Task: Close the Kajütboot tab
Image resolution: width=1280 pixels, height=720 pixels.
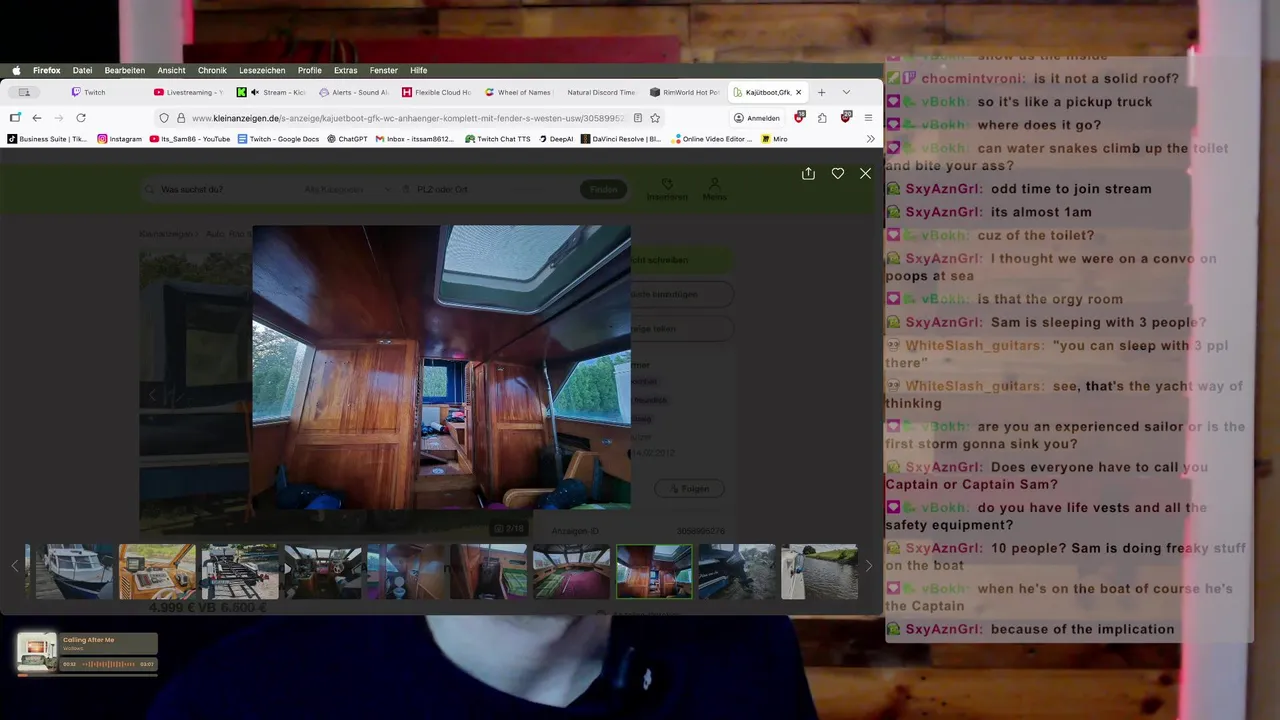Action: [x=798, y=92]
